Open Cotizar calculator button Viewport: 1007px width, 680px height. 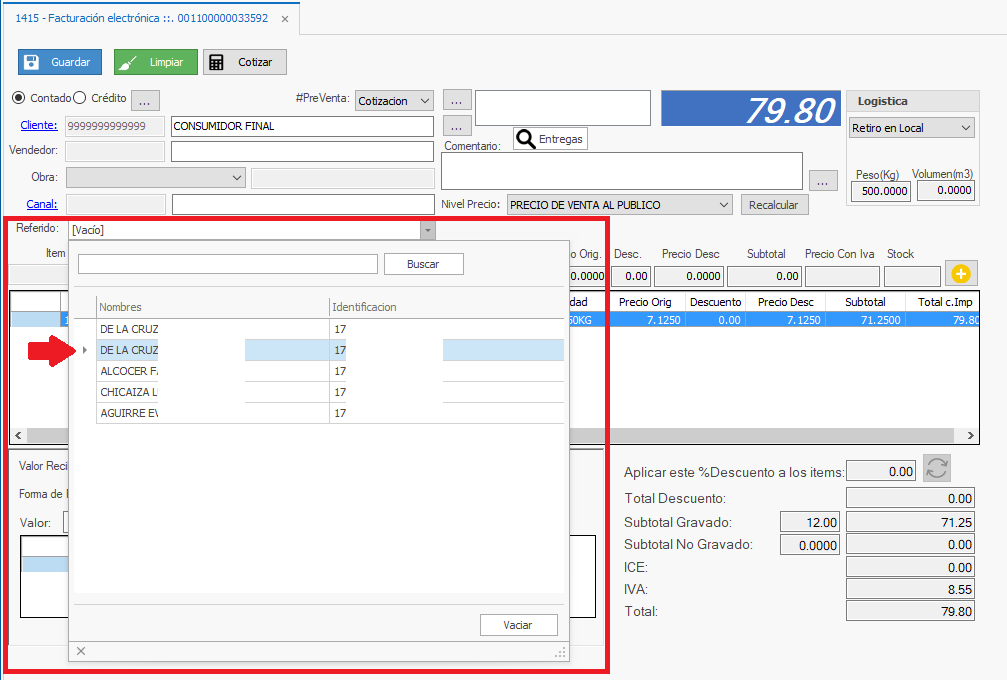[244, 62]
